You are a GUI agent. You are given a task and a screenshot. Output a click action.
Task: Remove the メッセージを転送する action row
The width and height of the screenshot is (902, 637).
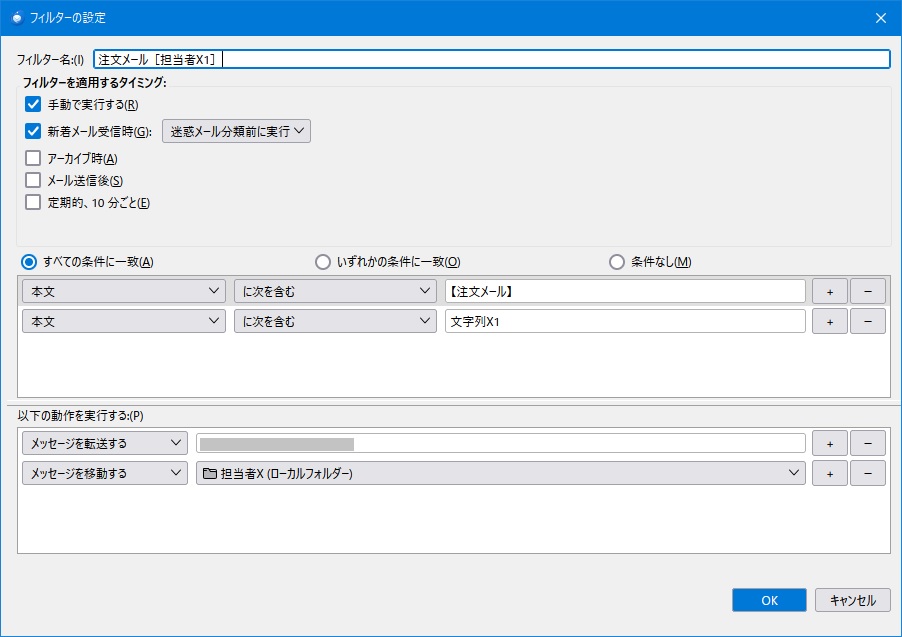pyautogui.click(x=867, y=443)
